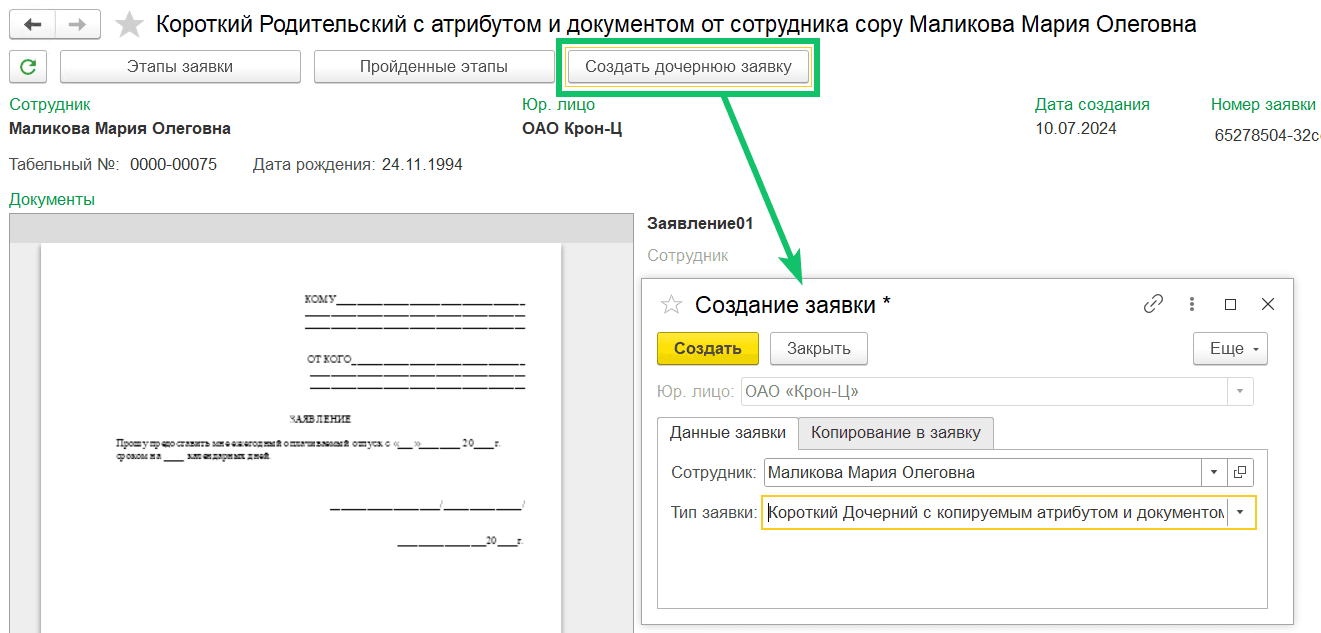
Task: Open the three-dot menu in the dialog
Action: click(1192, 304)
